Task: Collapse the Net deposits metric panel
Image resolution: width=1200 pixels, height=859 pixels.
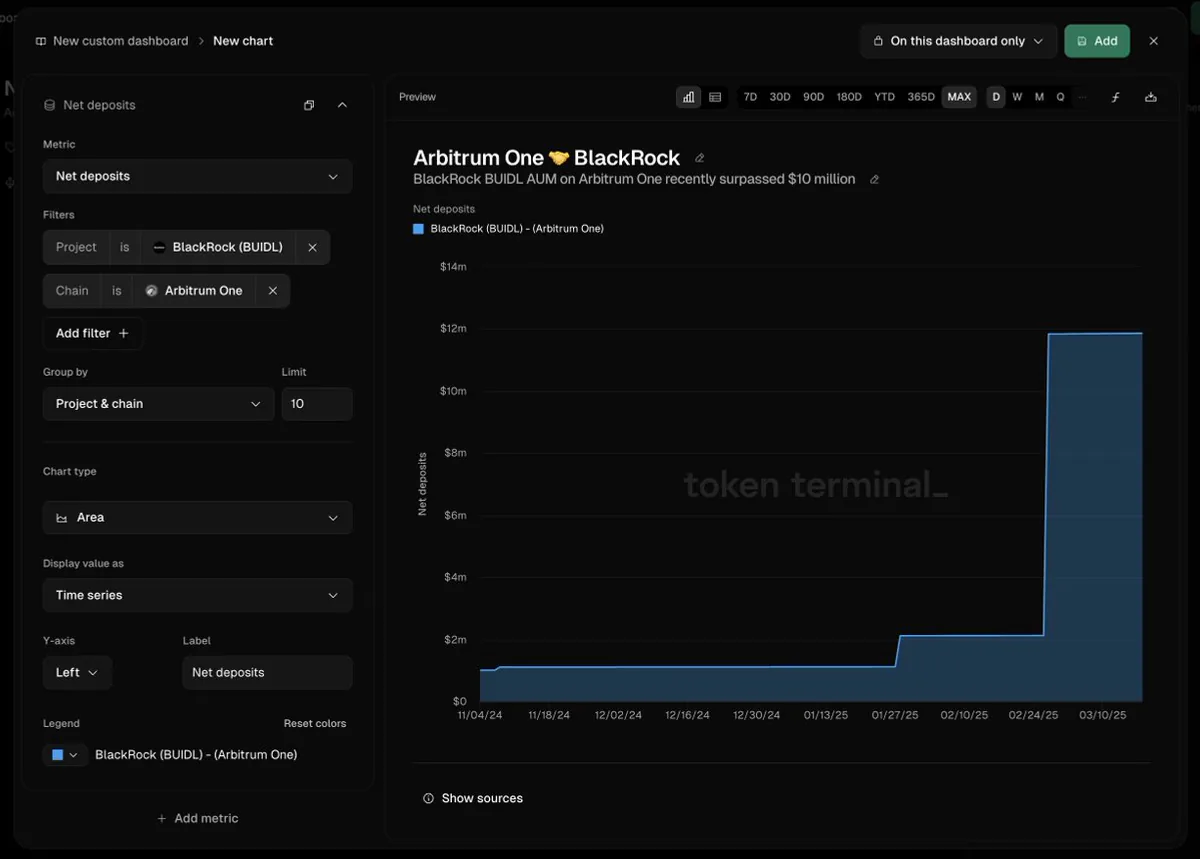Action: [342, 105]
